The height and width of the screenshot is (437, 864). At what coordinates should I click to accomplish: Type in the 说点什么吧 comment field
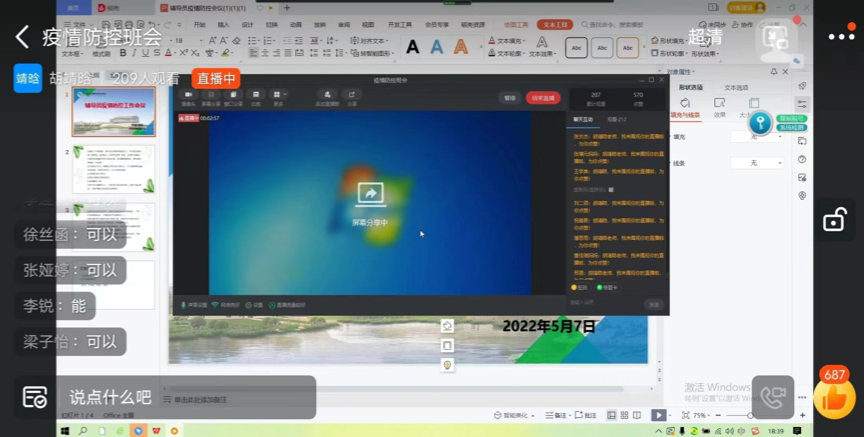(180, 397)
